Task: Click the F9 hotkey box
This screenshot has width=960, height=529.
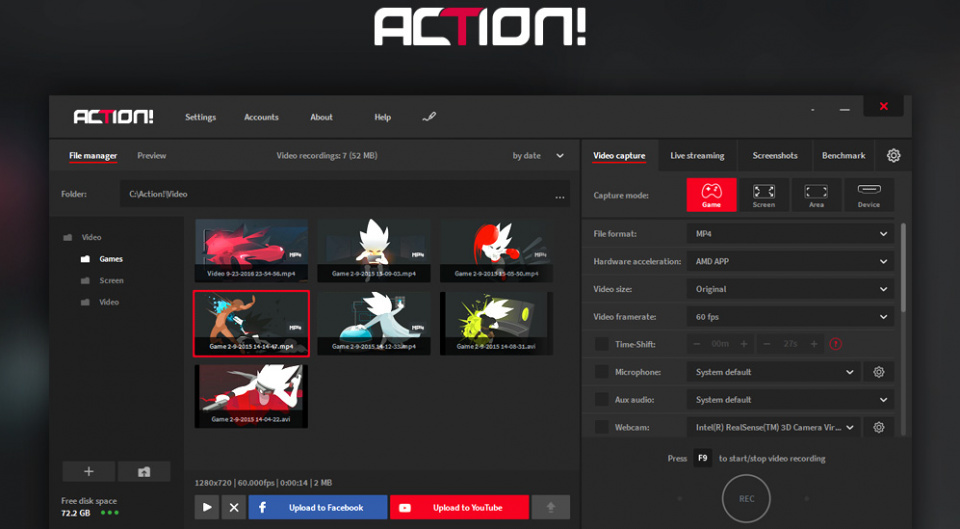Action: coord(702,458)
